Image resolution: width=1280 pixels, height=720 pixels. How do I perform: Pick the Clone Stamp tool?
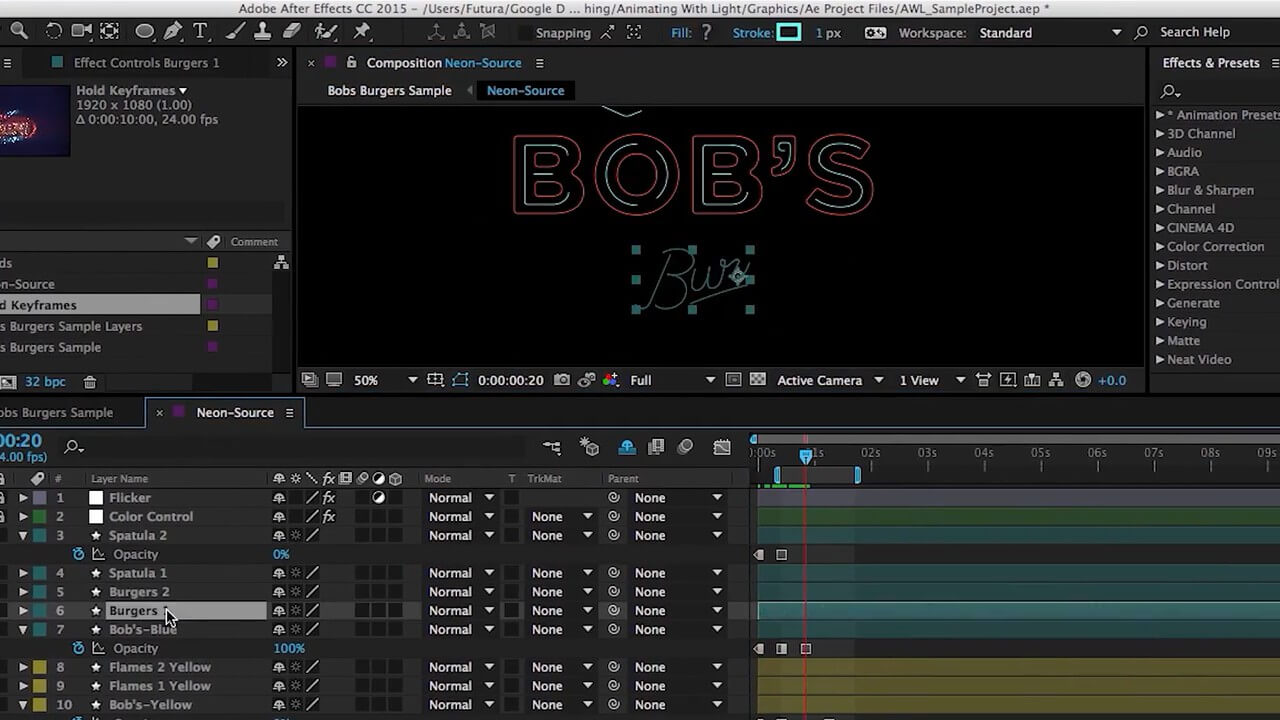pos(262,32)
